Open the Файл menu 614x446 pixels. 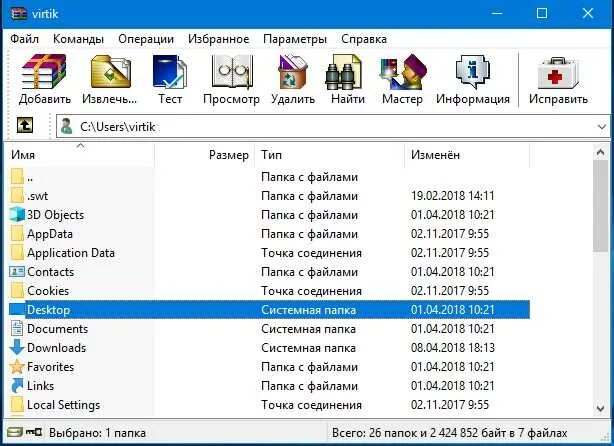pos(24,39)
